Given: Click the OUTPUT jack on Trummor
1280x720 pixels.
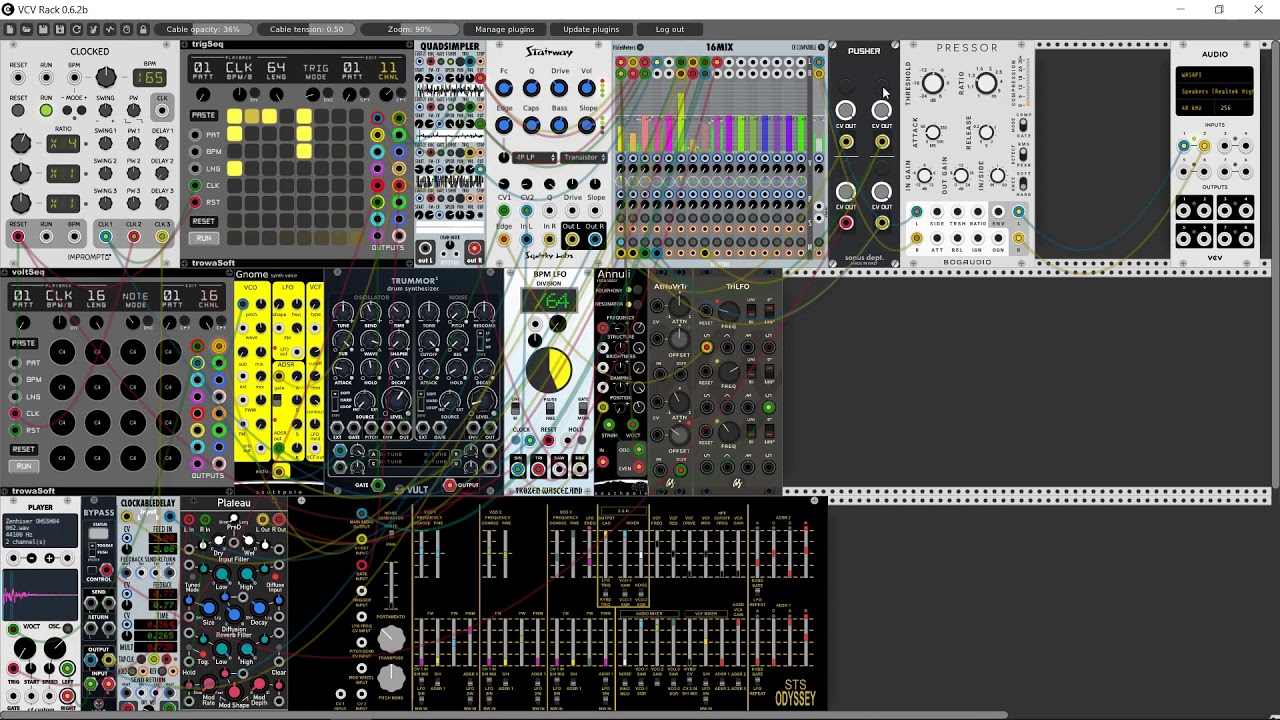Looking at the screenshot, I should tap(449, 485).
